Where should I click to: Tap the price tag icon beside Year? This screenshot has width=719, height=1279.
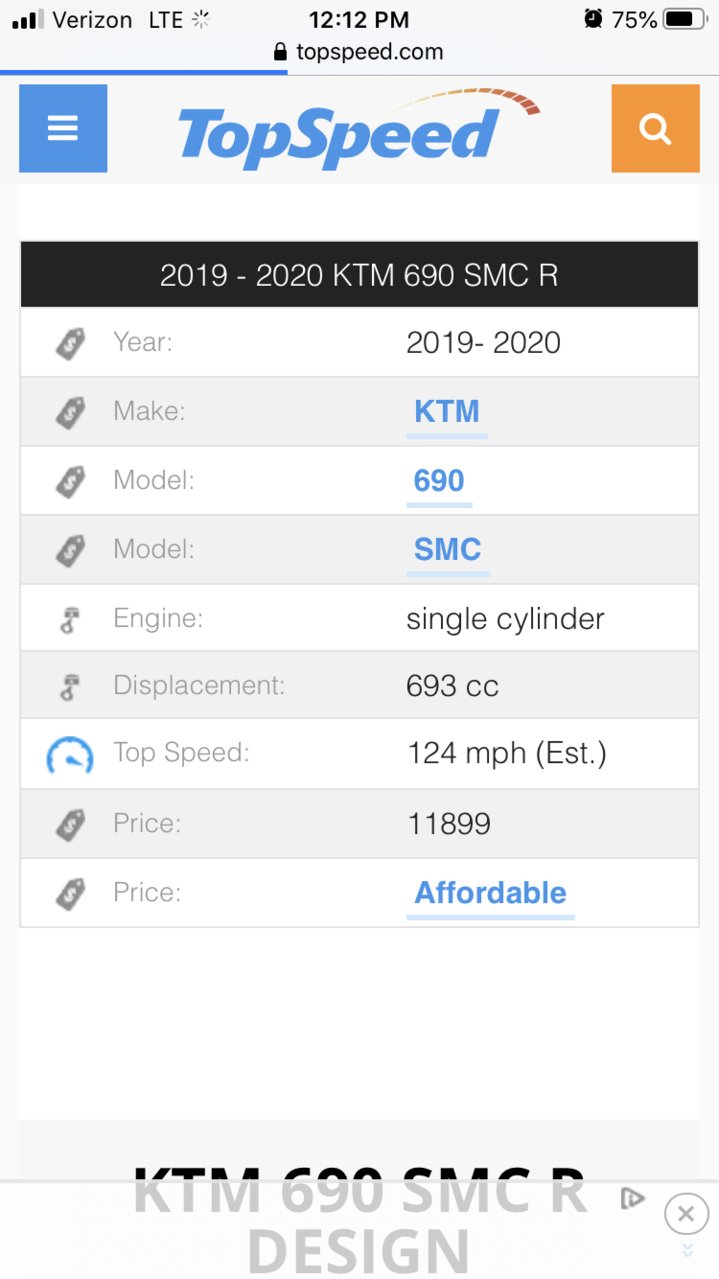click(x=70, y=343)
